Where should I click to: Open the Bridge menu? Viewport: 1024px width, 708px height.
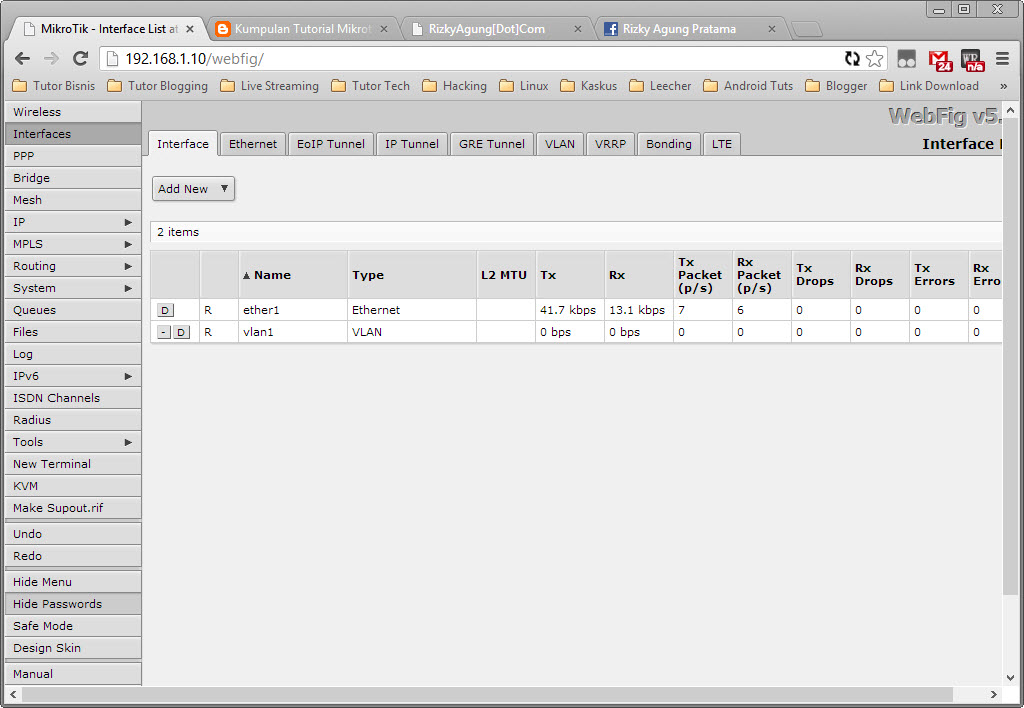[x=73, y=178]
